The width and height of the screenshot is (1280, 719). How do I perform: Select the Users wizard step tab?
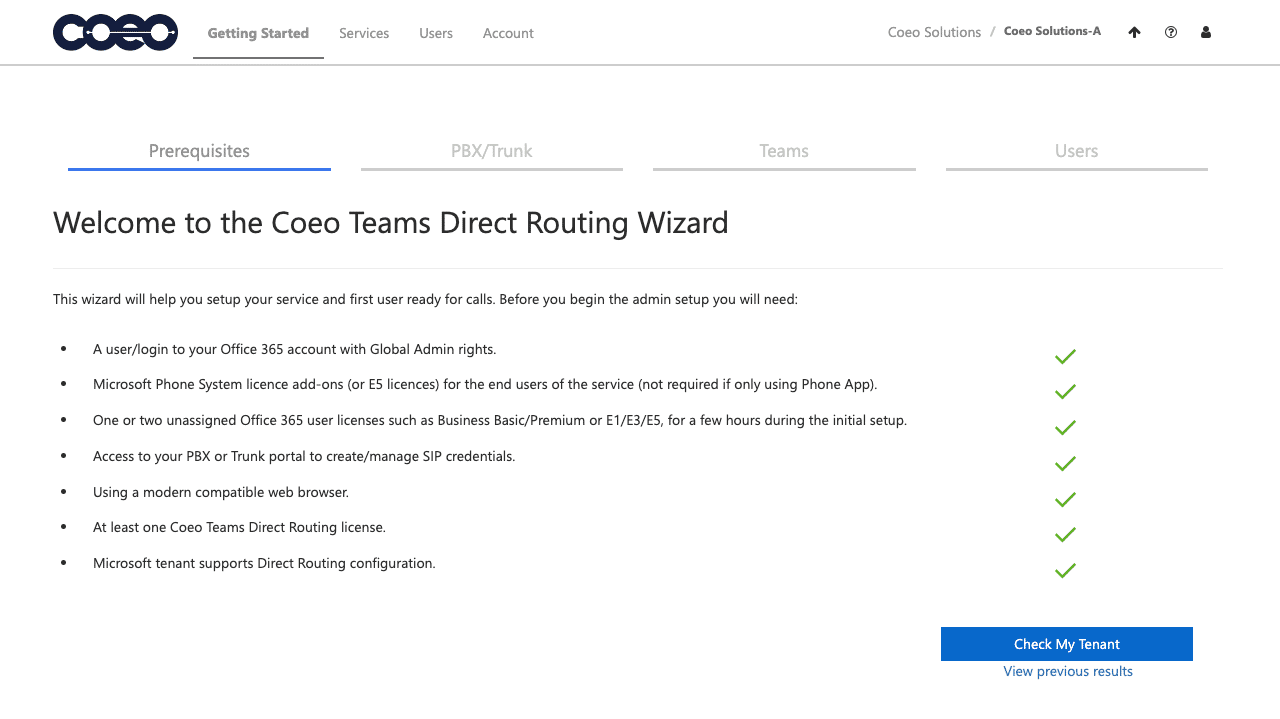coord(1077,152)
